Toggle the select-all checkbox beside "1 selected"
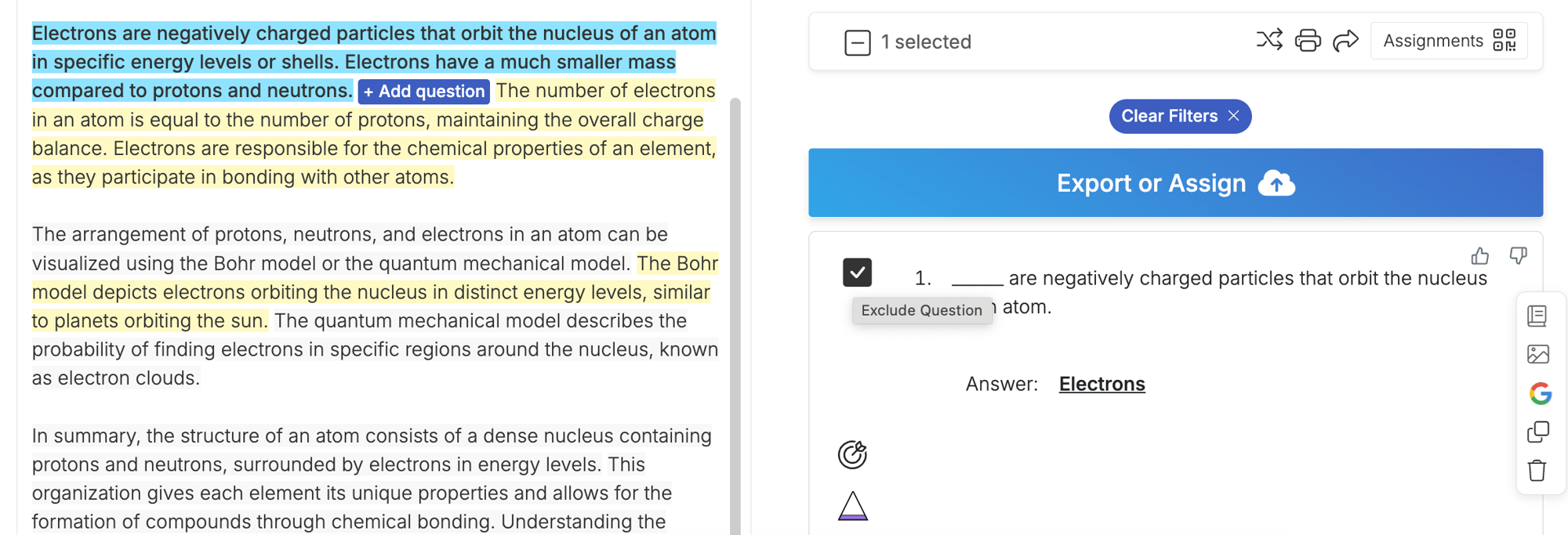The image size is (1568, 535). [857, 42]
